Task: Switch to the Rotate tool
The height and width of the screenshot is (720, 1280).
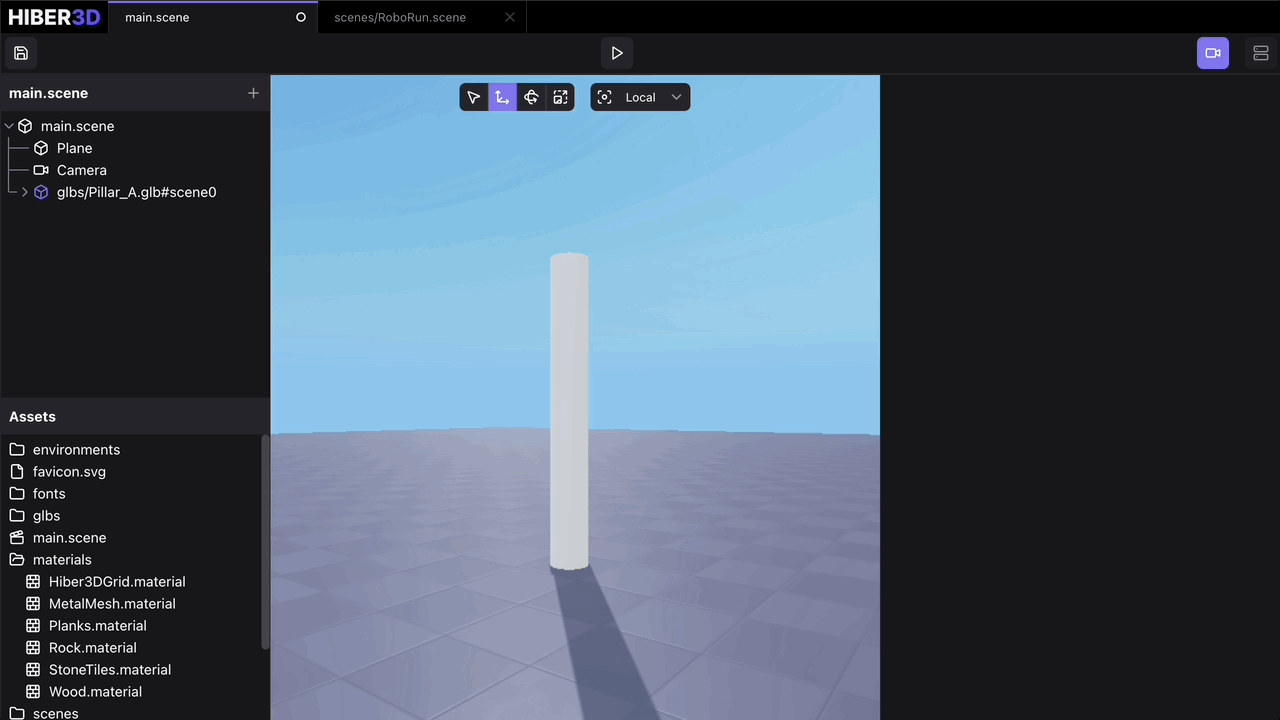Action: click(x=531, y=97)
